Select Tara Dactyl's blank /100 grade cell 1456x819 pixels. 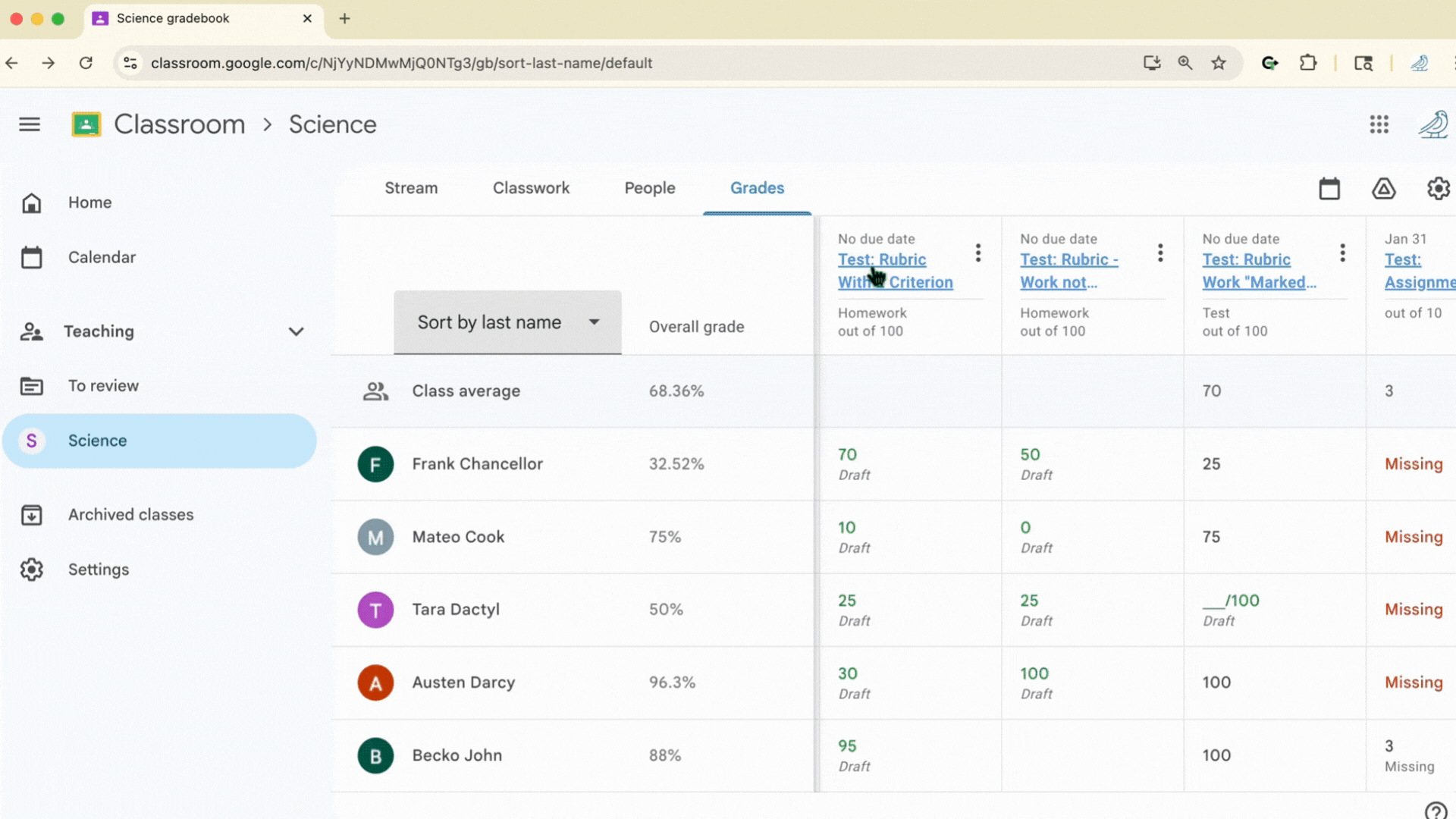(1274, 610)
